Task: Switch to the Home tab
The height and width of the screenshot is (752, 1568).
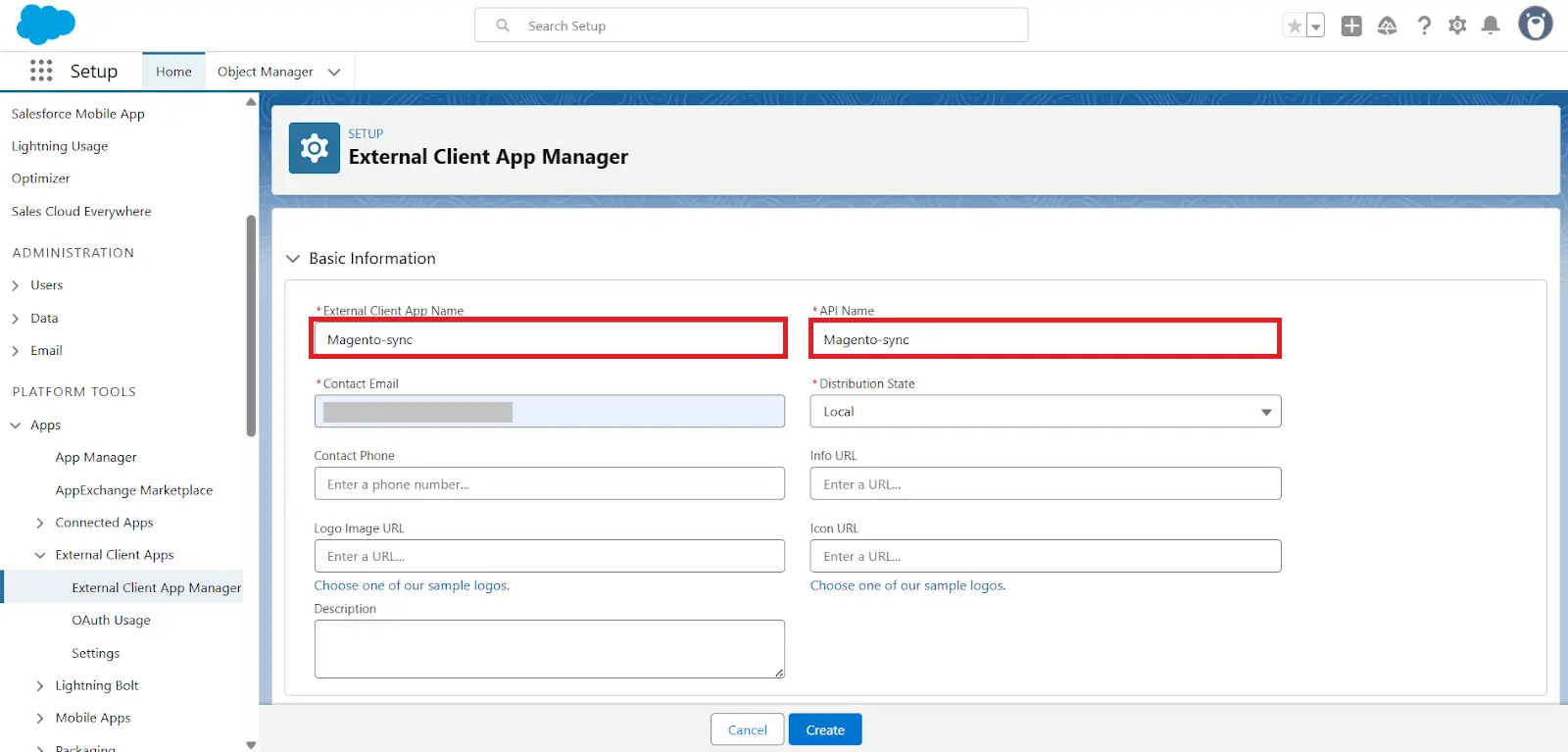Action: pos(173,72)
